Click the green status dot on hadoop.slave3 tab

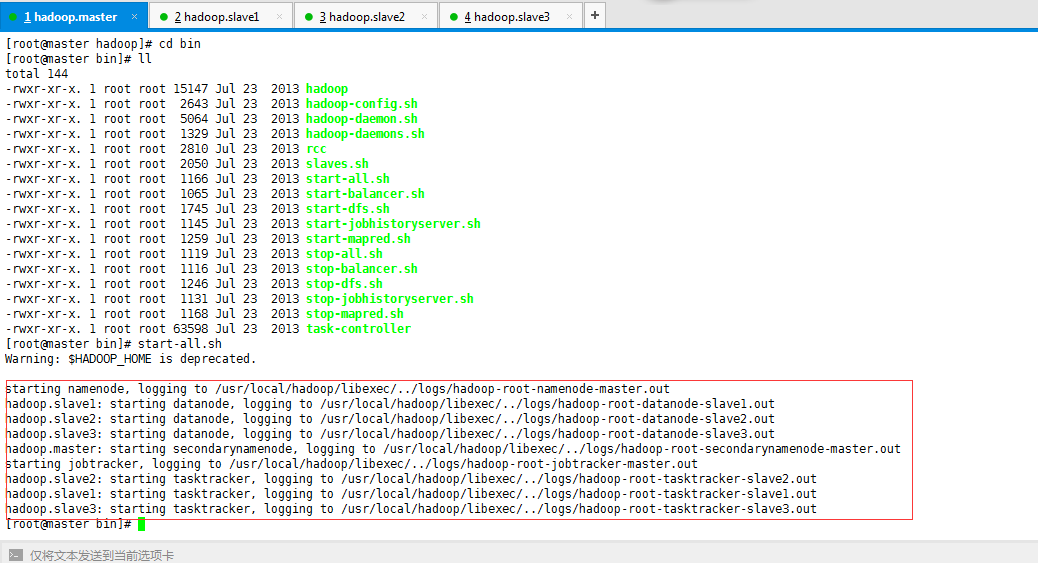[453, 17]
